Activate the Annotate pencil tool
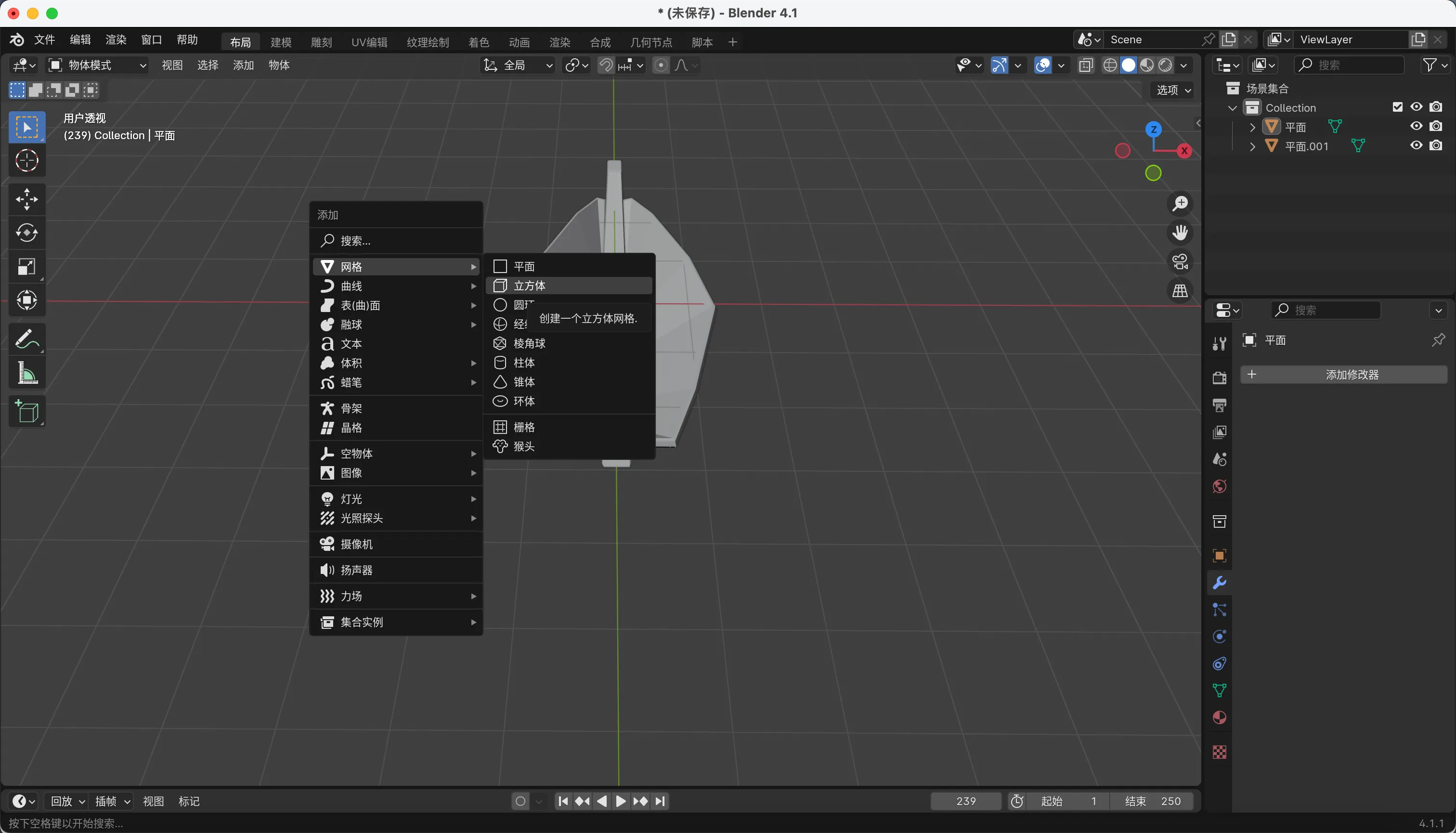1456x833 pixels. [26, 338]
